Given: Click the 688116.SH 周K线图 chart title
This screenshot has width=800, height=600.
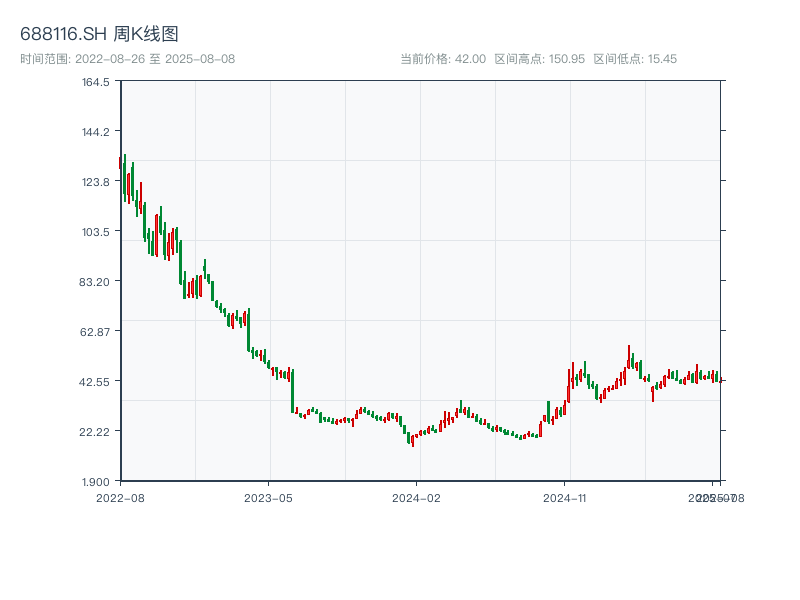Looking at the screenshot, I should 99,35.
